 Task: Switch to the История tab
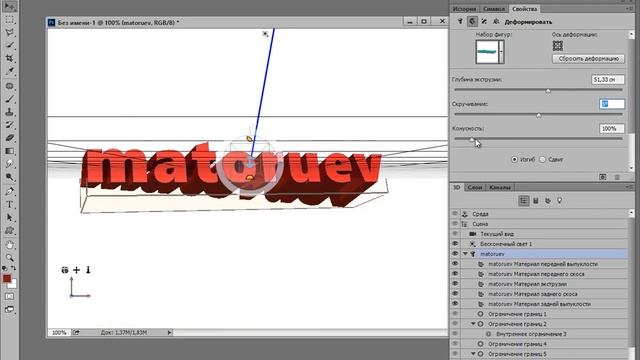464,9
